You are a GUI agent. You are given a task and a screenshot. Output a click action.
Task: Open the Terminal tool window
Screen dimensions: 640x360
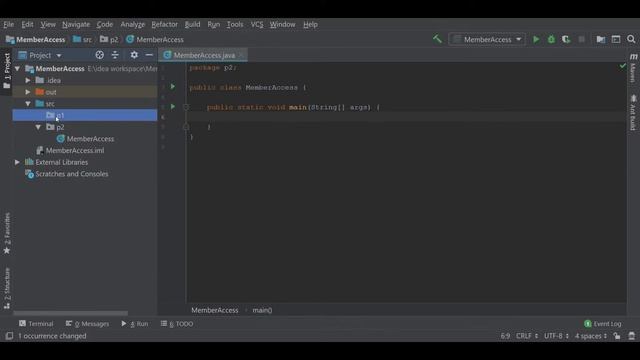point(36,324)
